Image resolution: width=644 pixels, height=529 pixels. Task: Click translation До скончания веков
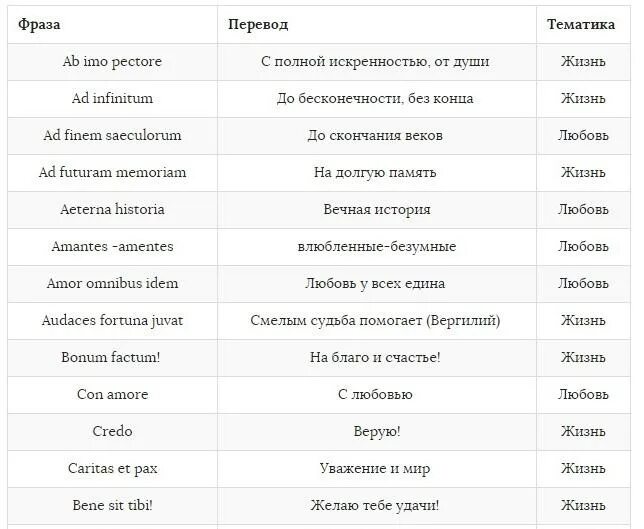click(375, 136)
